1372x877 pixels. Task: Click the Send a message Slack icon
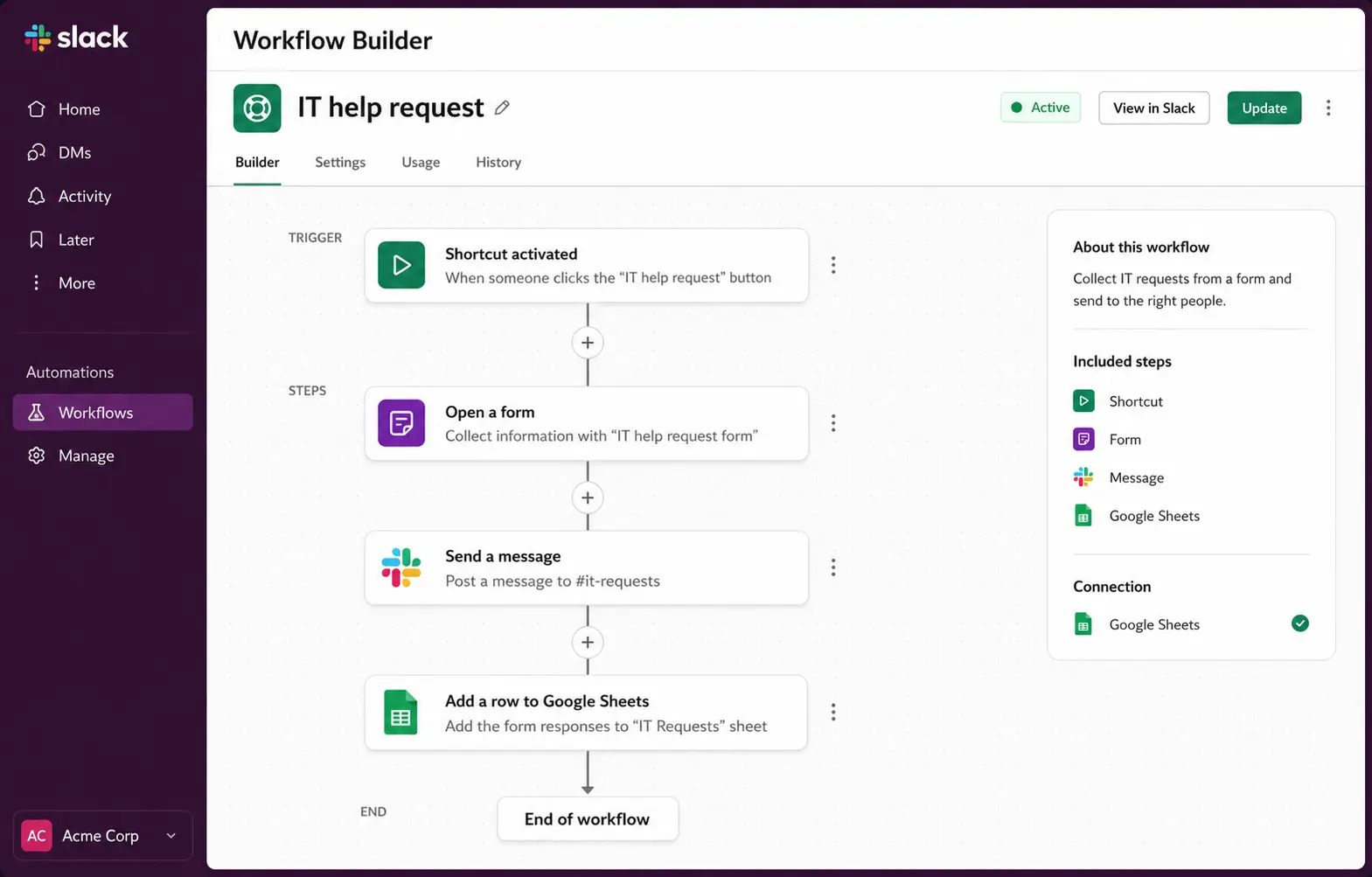[401, 567]
